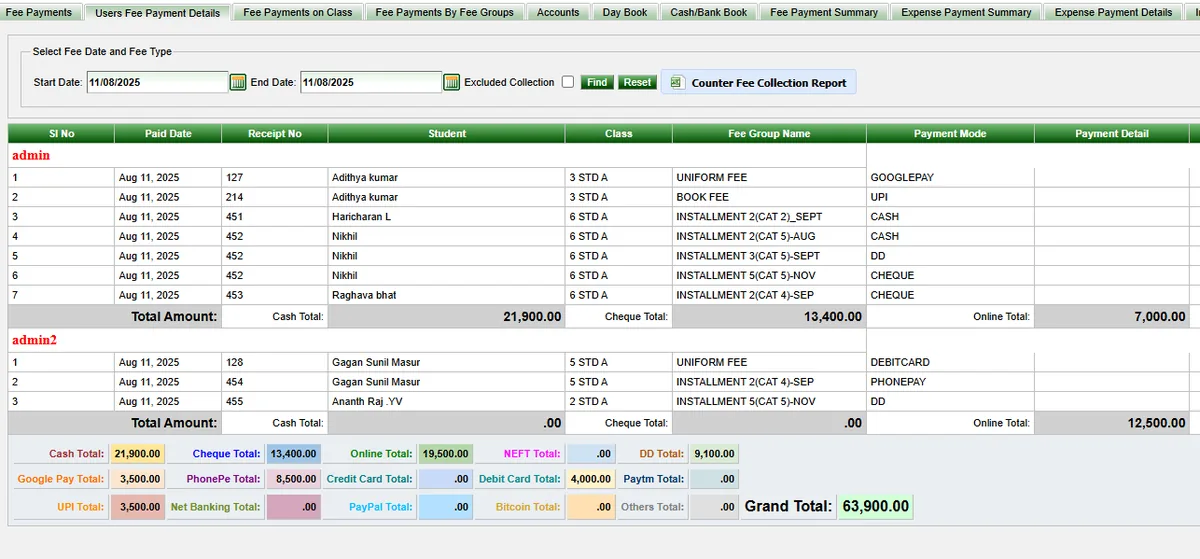The image size is (1200, 559).
Task: Click INSTALLMENT 2(CAT 2)_SEPT fee group cell
Action: [769, 216]
